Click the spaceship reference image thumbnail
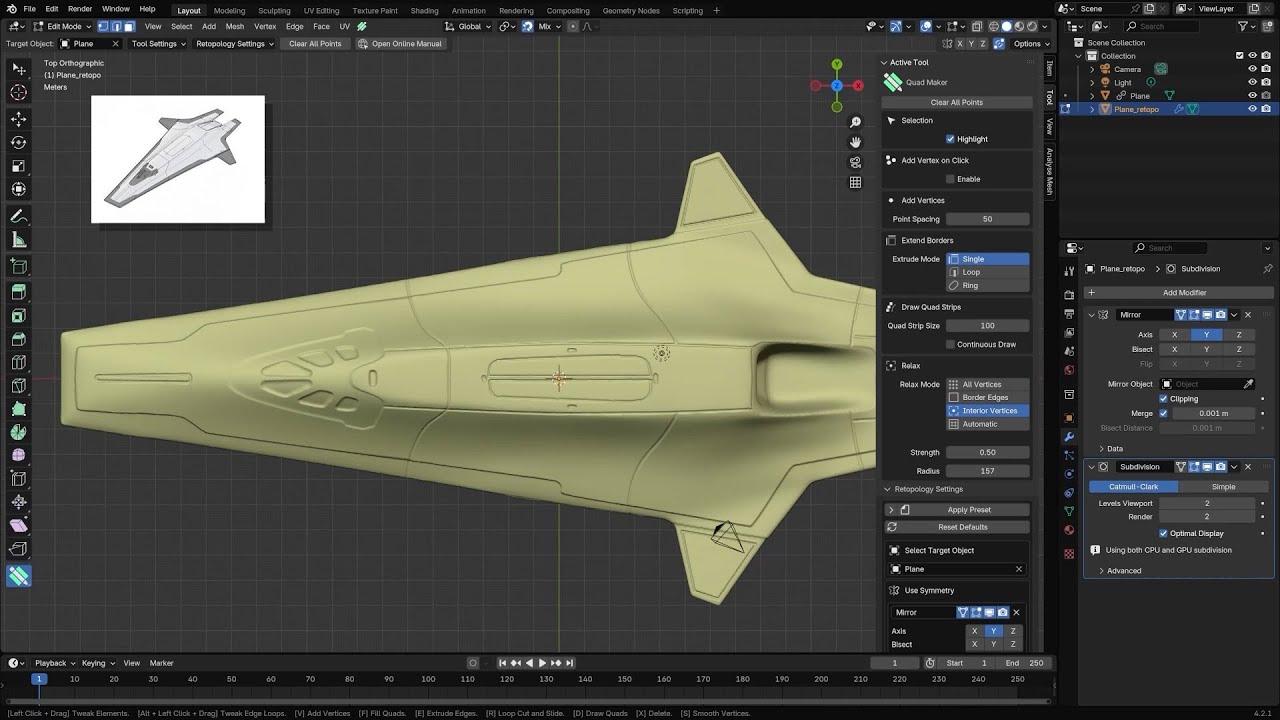 click(178, 159)
